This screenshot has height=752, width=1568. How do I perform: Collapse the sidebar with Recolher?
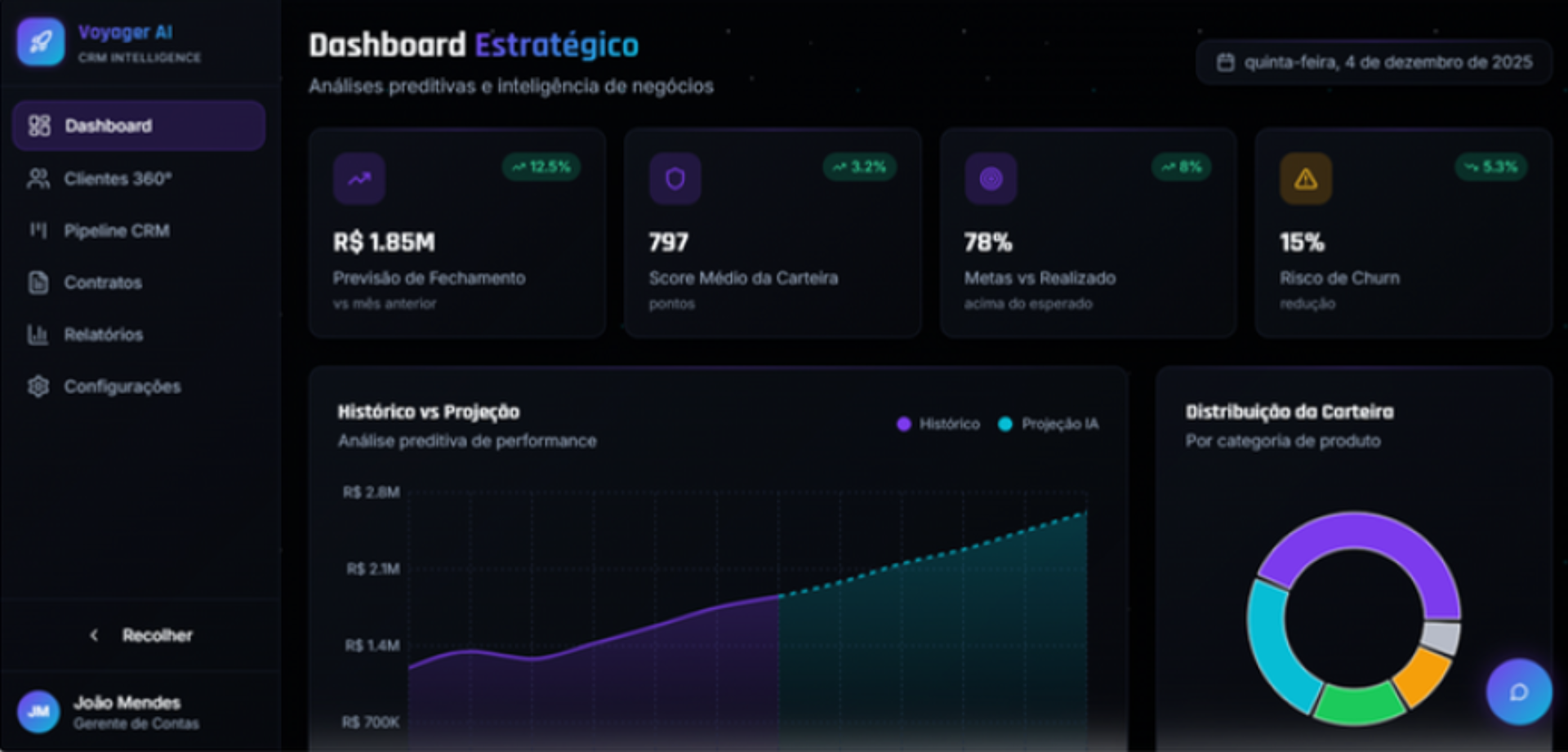point(140,635)
